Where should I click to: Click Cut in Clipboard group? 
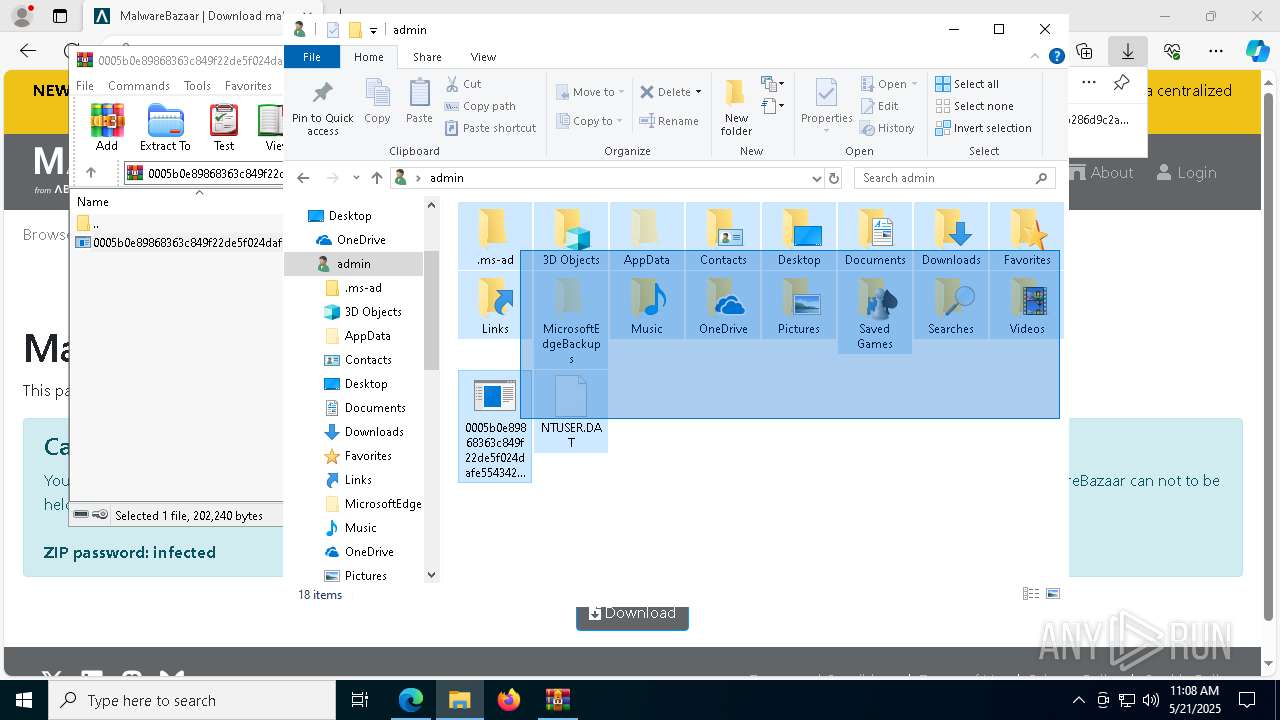tap(463, 84)
